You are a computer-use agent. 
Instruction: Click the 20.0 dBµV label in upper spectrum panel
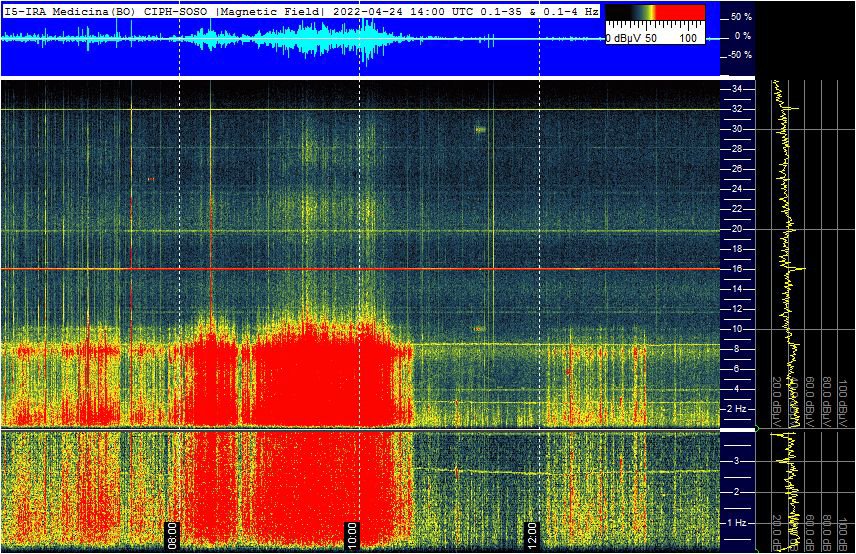776,396
